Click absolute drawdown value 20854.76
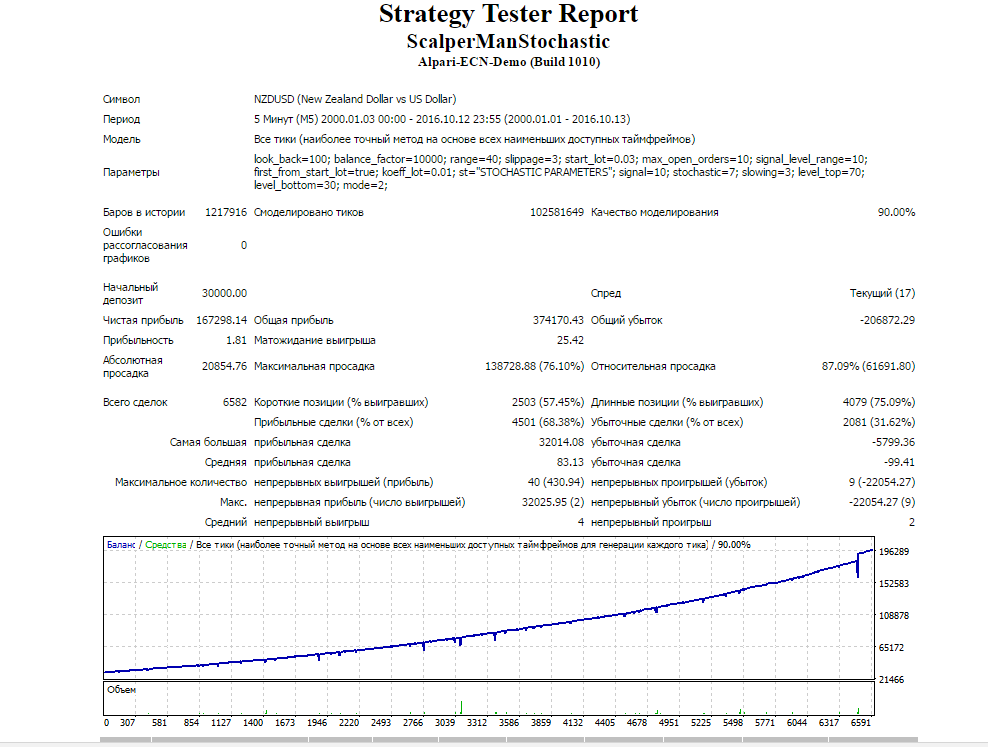 pyautogui.click(x=224, y=366)
